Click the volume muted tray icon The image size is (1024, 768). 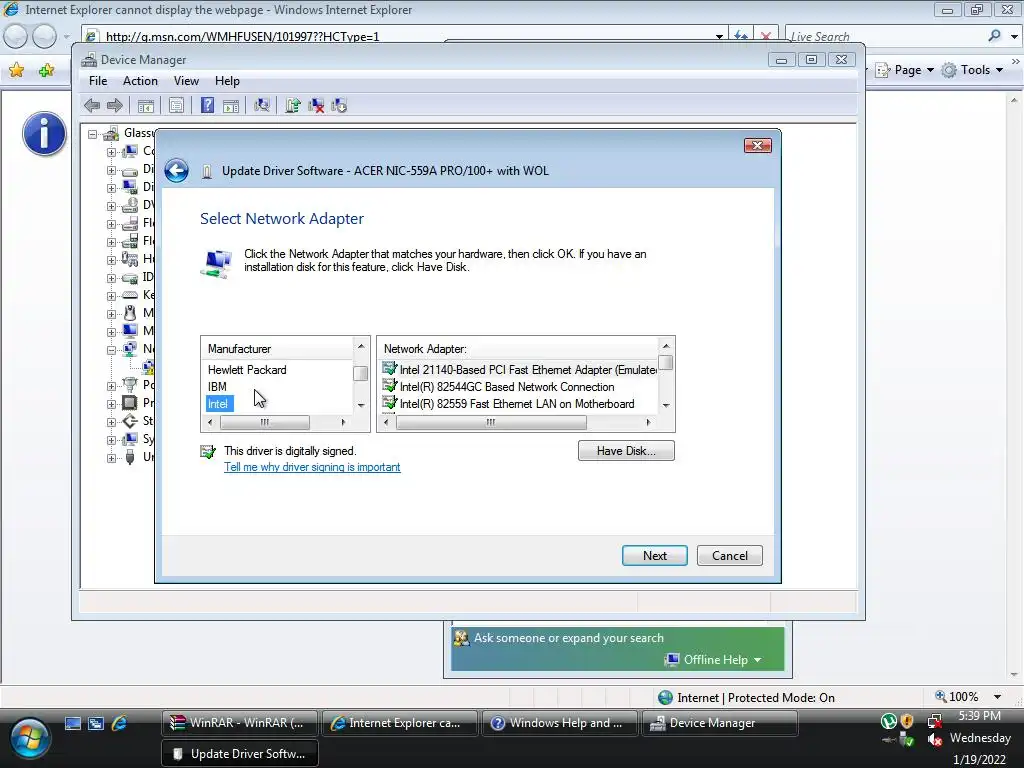pos(935,740)
